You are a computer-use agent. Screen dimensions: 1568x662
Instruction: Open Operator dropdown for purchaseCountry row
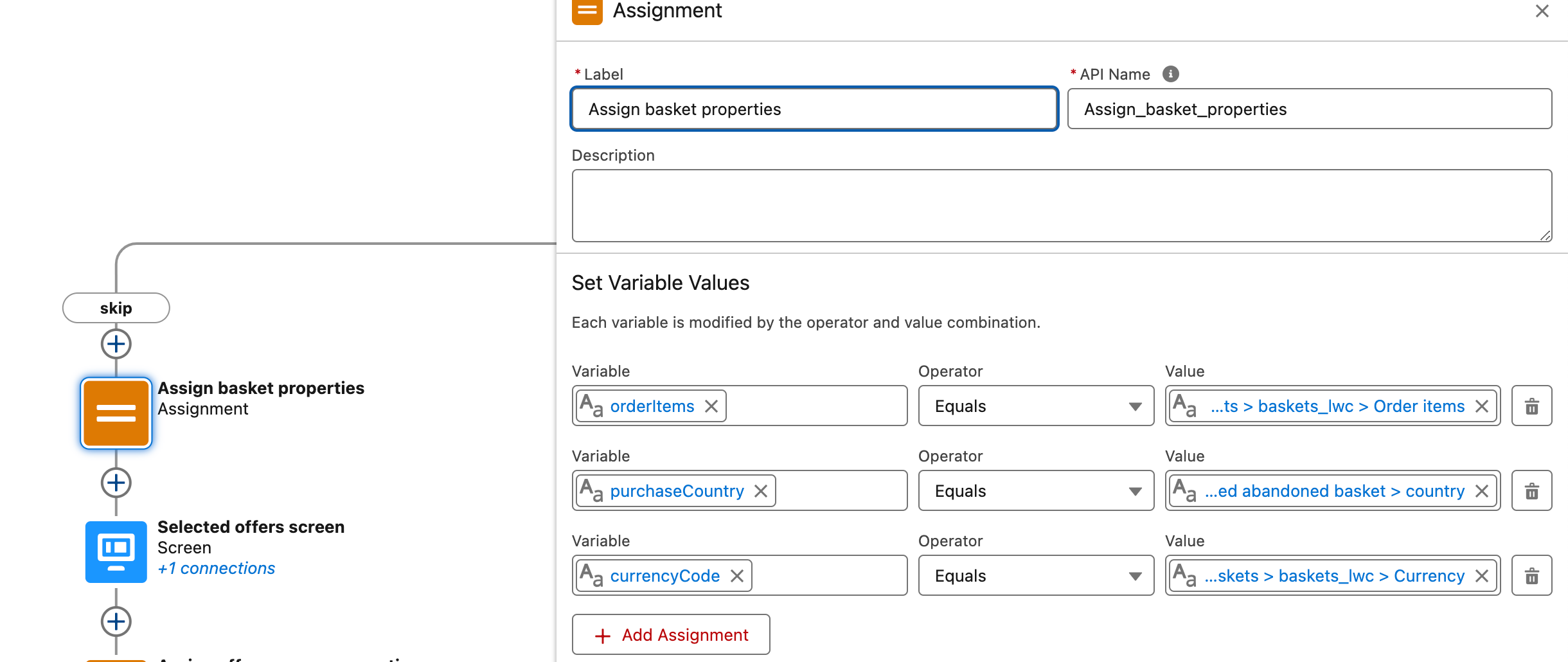tap(1036, 491)
